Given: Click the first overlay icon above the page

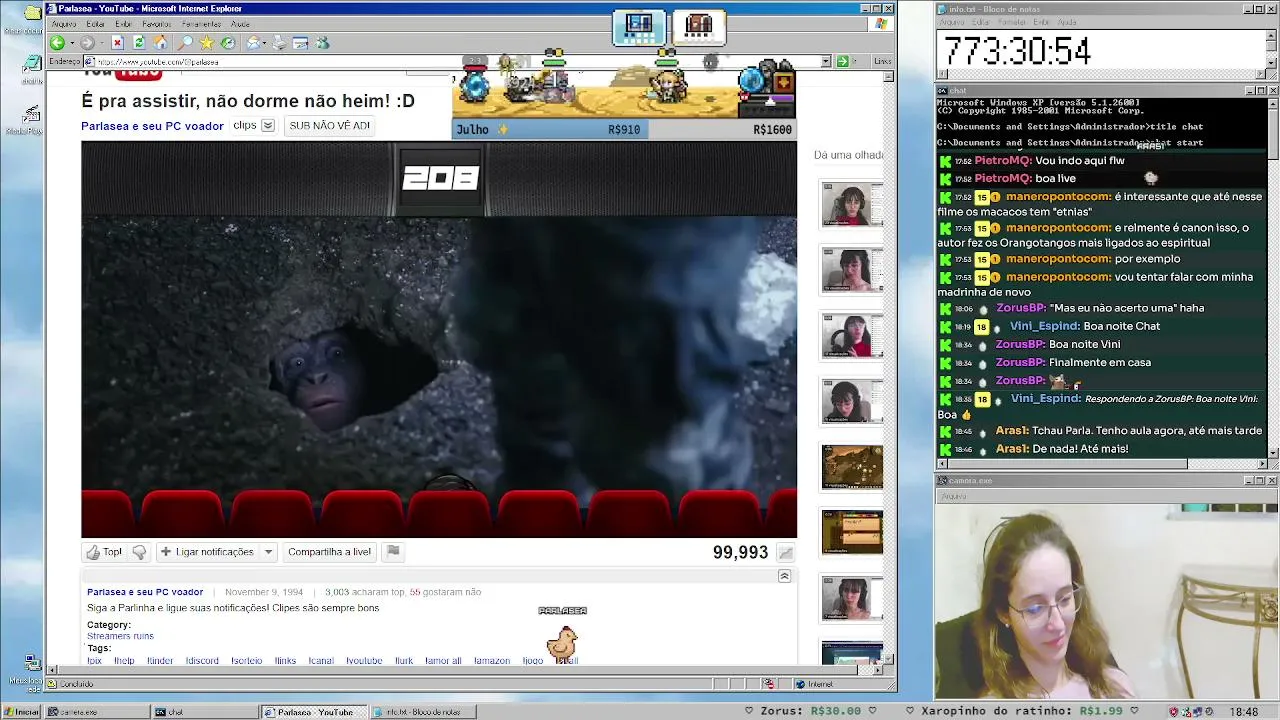Looking at the screenshot, I should click(x=639, y=26).
